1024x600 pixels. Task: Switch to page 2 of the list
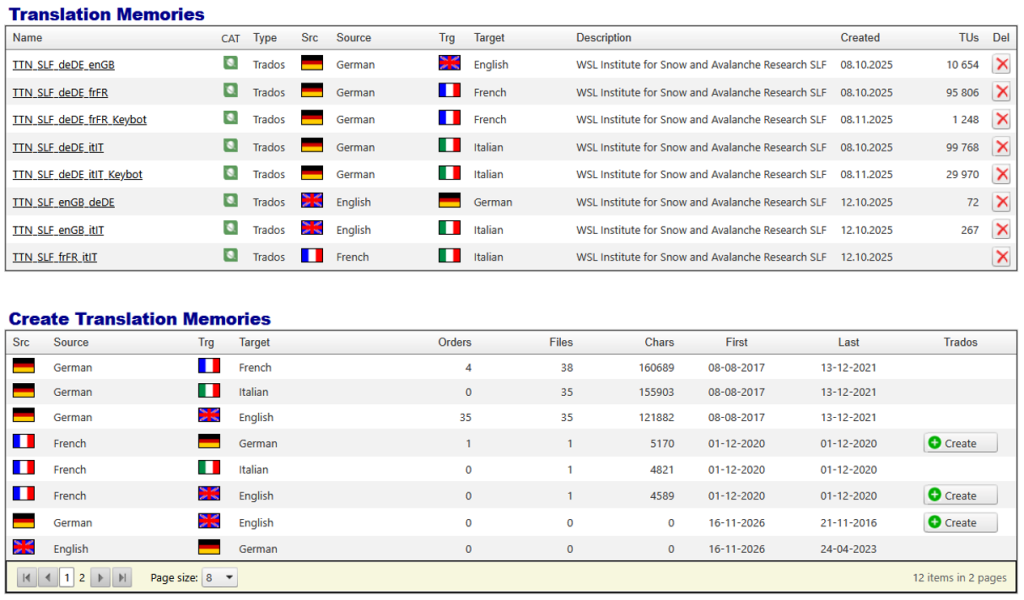point(82,578)
